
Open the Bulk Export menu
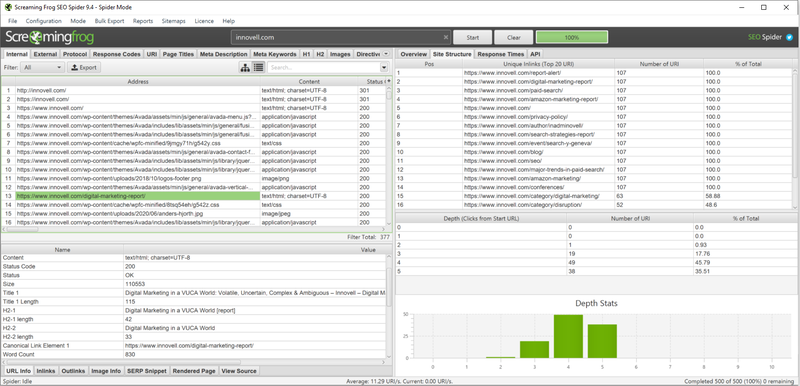coord(109,21)
